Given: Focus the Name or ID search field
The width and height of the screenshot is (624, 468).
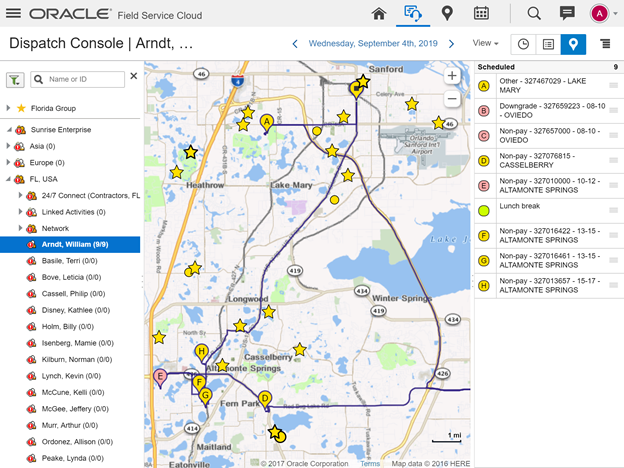Looking at the screenshot, I should point(78,79).
